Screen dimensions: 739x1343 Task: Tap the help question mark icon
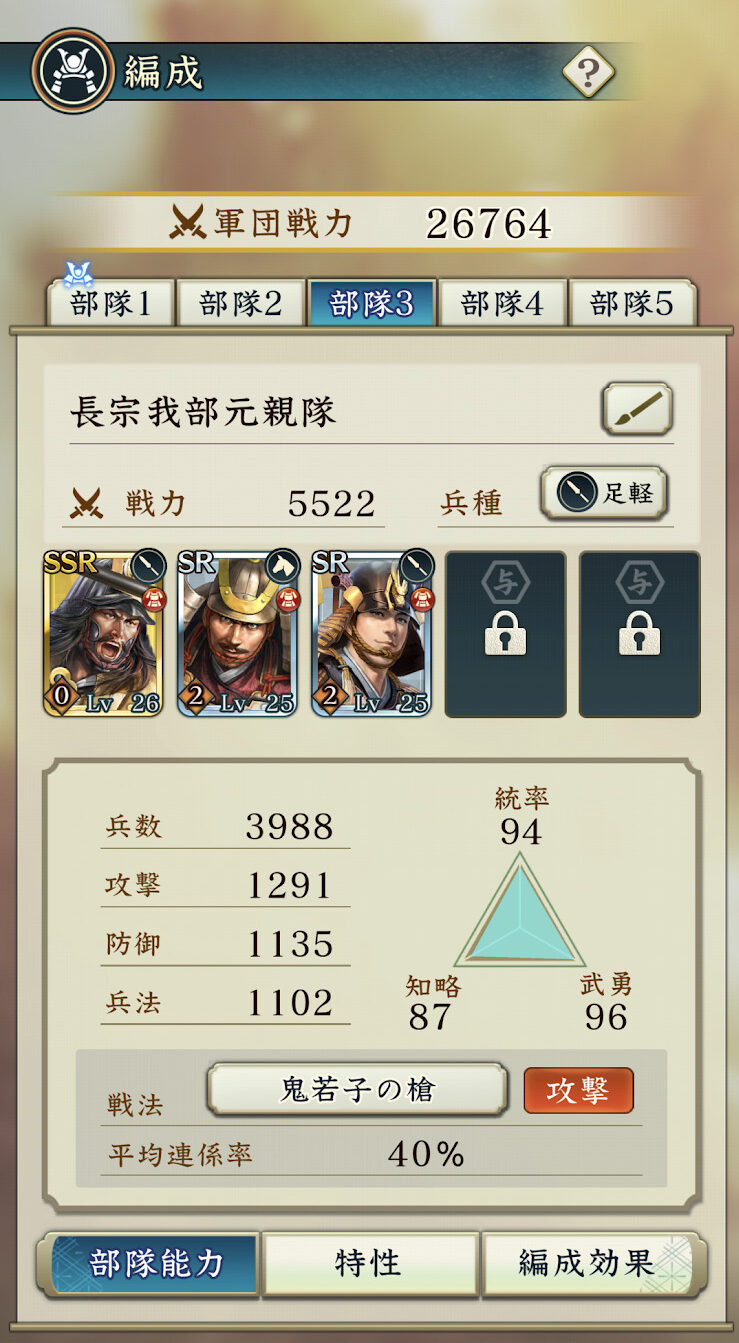[588, 71]
